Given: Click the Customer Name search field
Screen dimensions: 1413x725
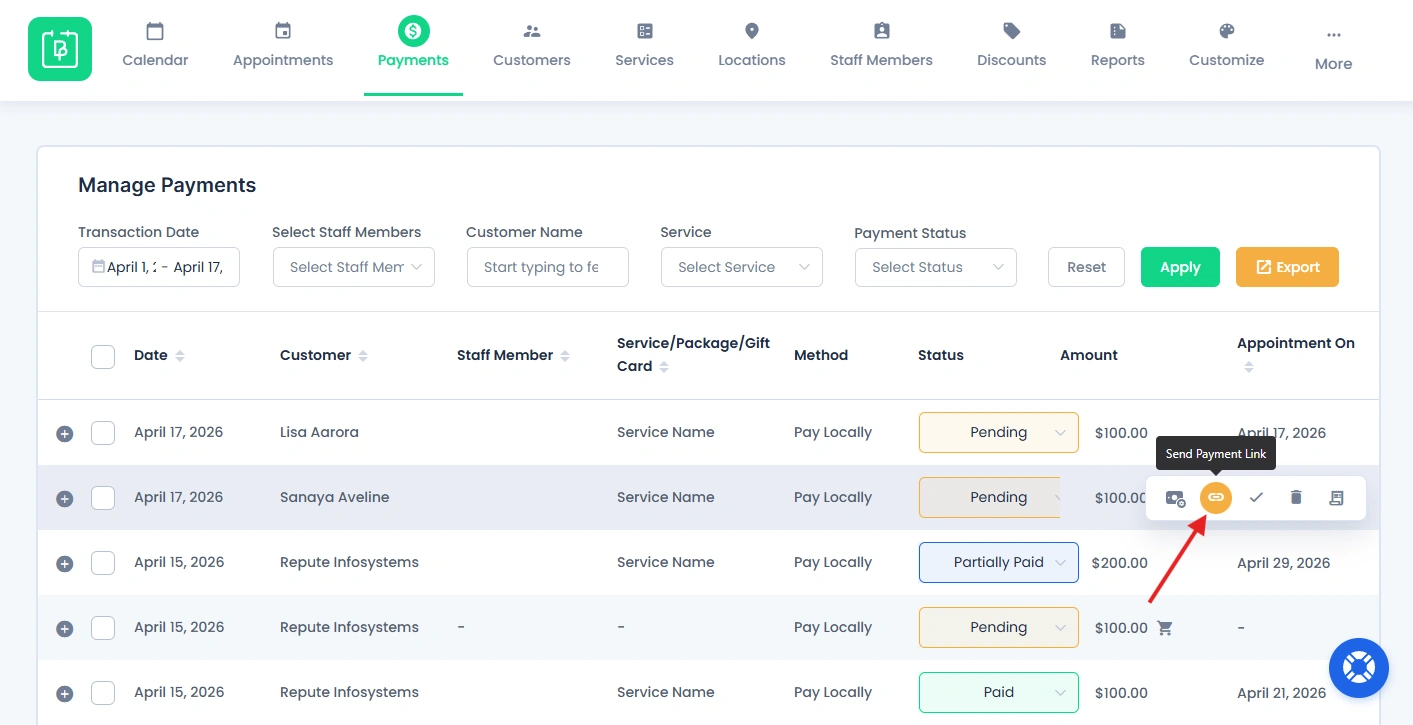Looking at the screenshot, I should tap(547, 267).
